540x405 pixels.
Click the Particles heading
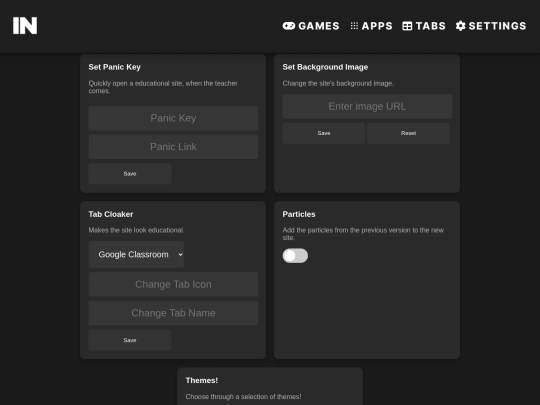pos(299,214)
